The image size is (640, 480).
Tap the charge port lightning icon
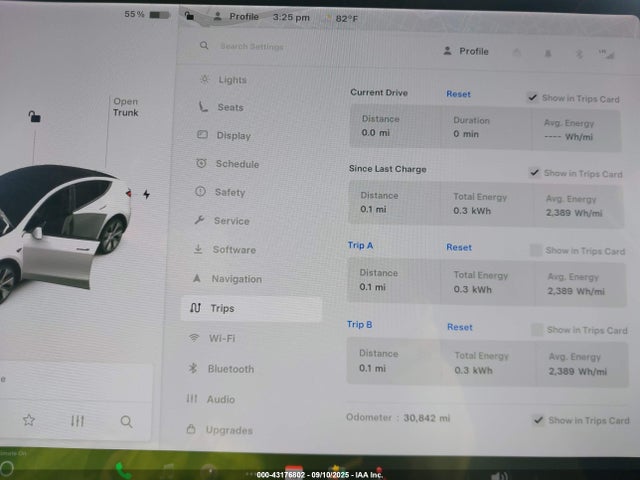pos(147,194)
